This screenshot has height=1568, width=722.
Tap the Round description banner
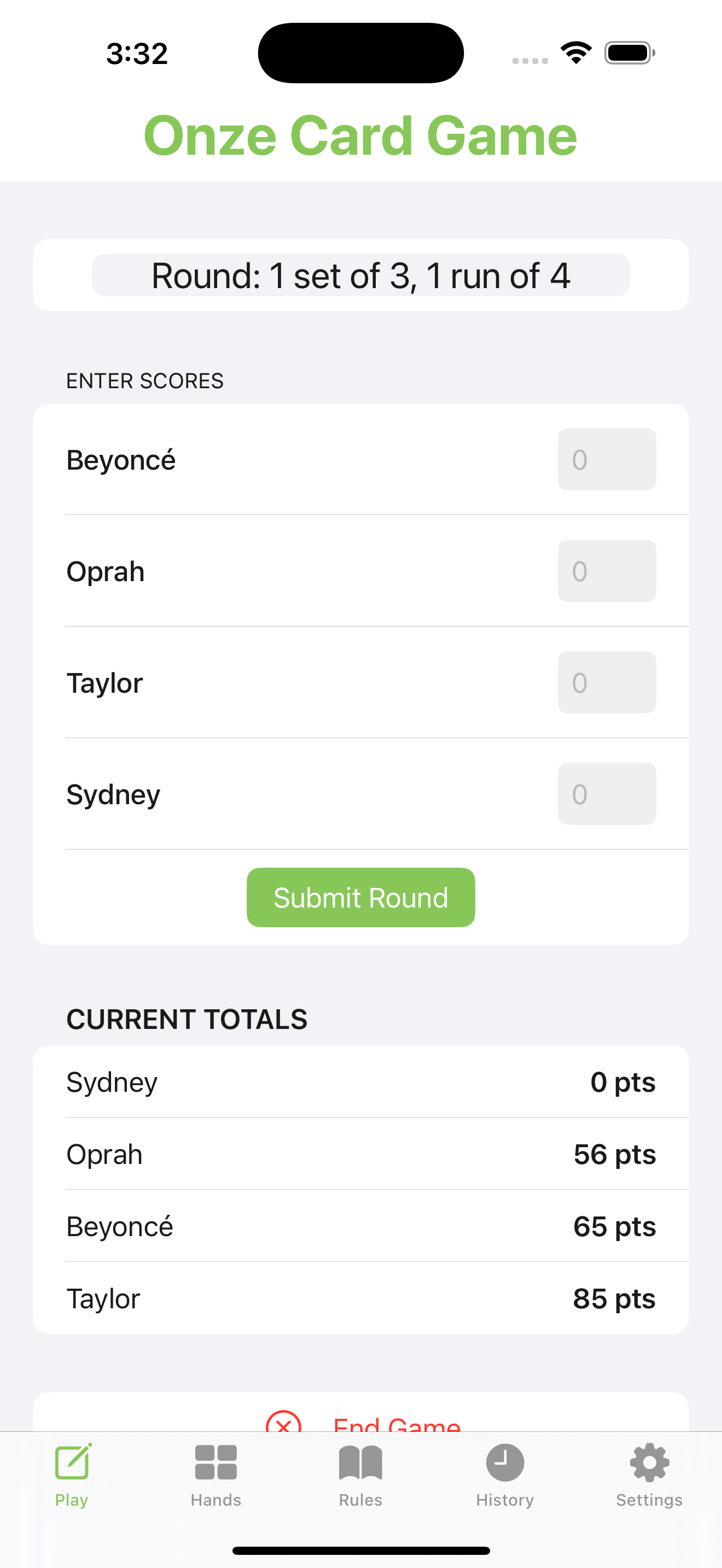[x=360, y=275]
